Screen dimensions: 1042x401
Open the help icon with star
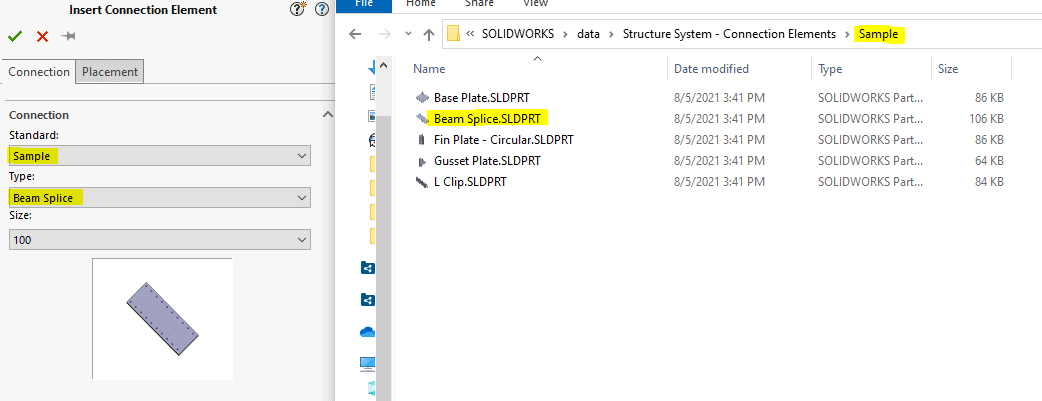(298, 9)
